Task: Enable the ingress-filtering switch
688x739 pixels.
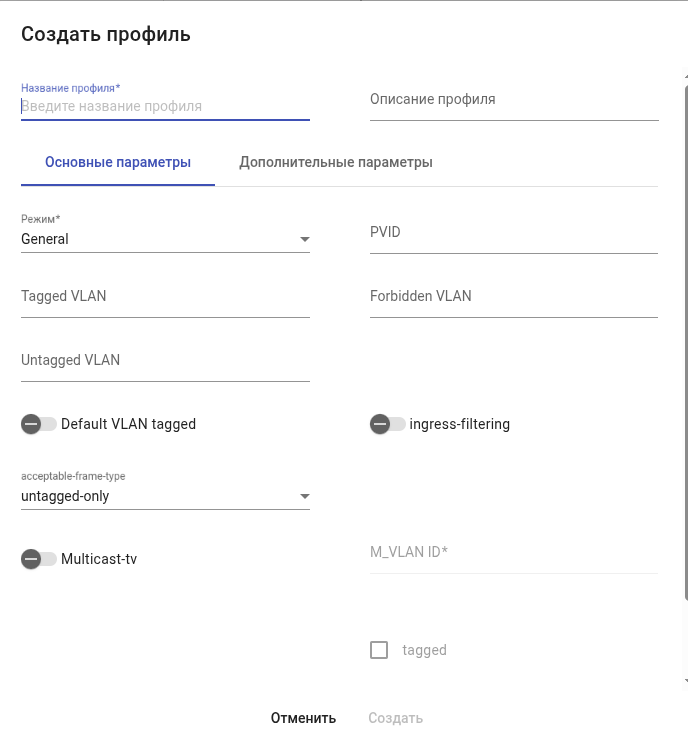Action: coord(387,424)
